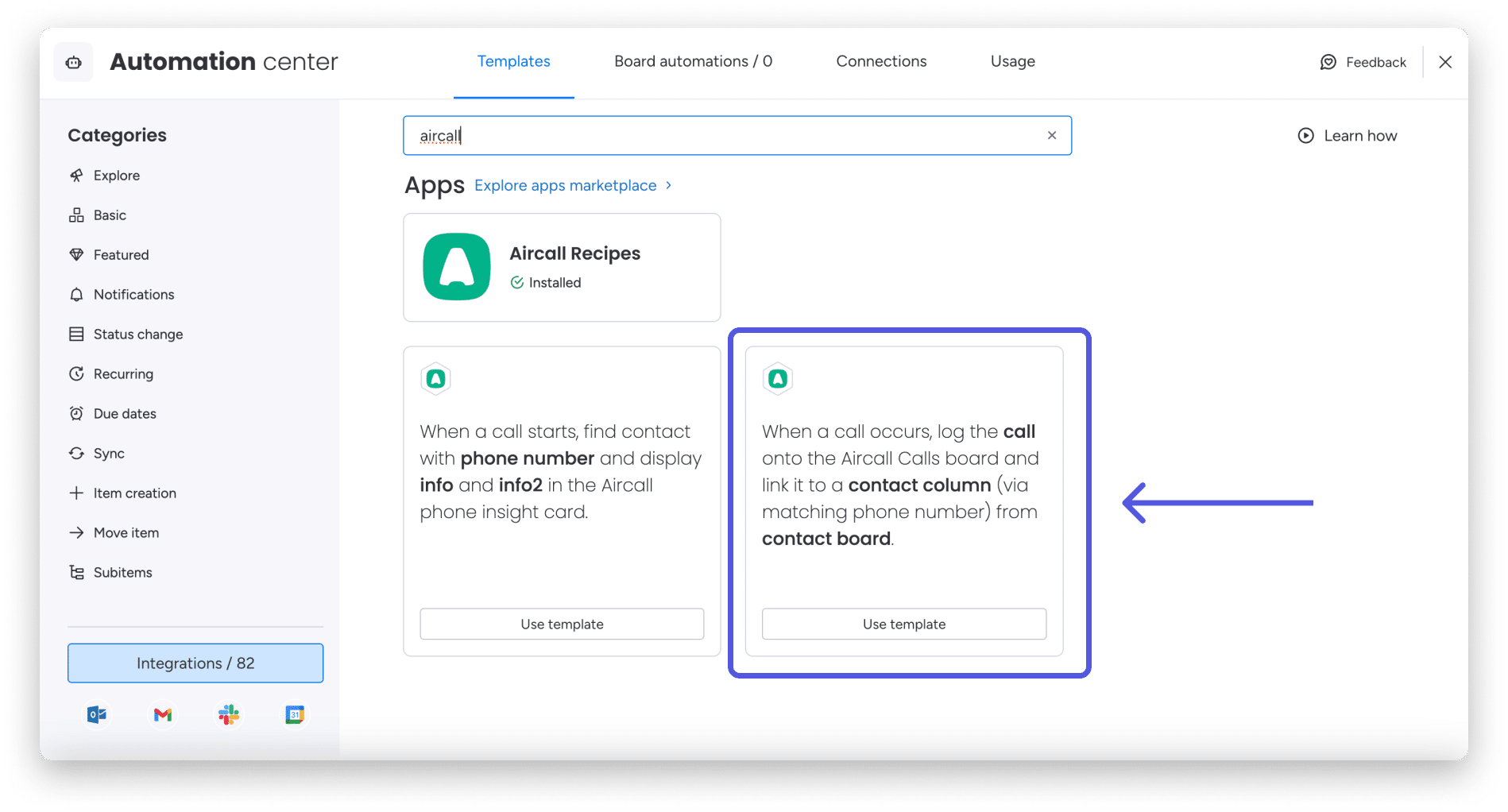1508x812 pixels.
Task: Click Aircall icon on phone insight card template
Action: [x=435, y=379]
